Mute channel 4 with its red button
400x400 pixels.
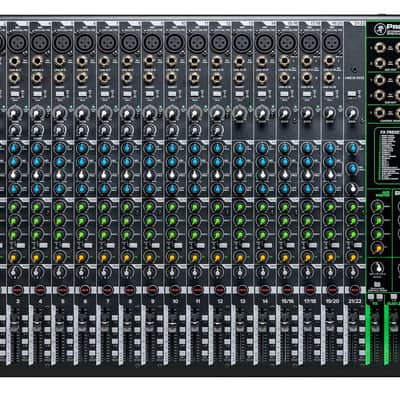click(x=40, y=290)
